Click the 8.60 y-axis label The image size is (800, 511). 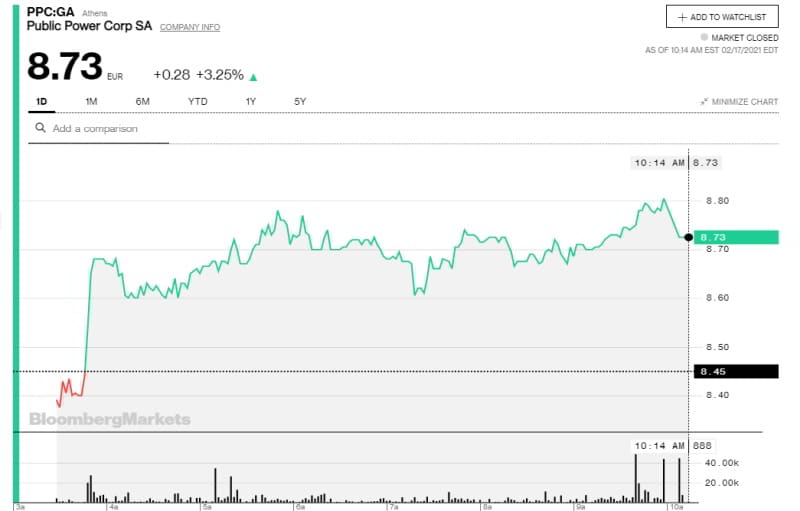(717, 298)
